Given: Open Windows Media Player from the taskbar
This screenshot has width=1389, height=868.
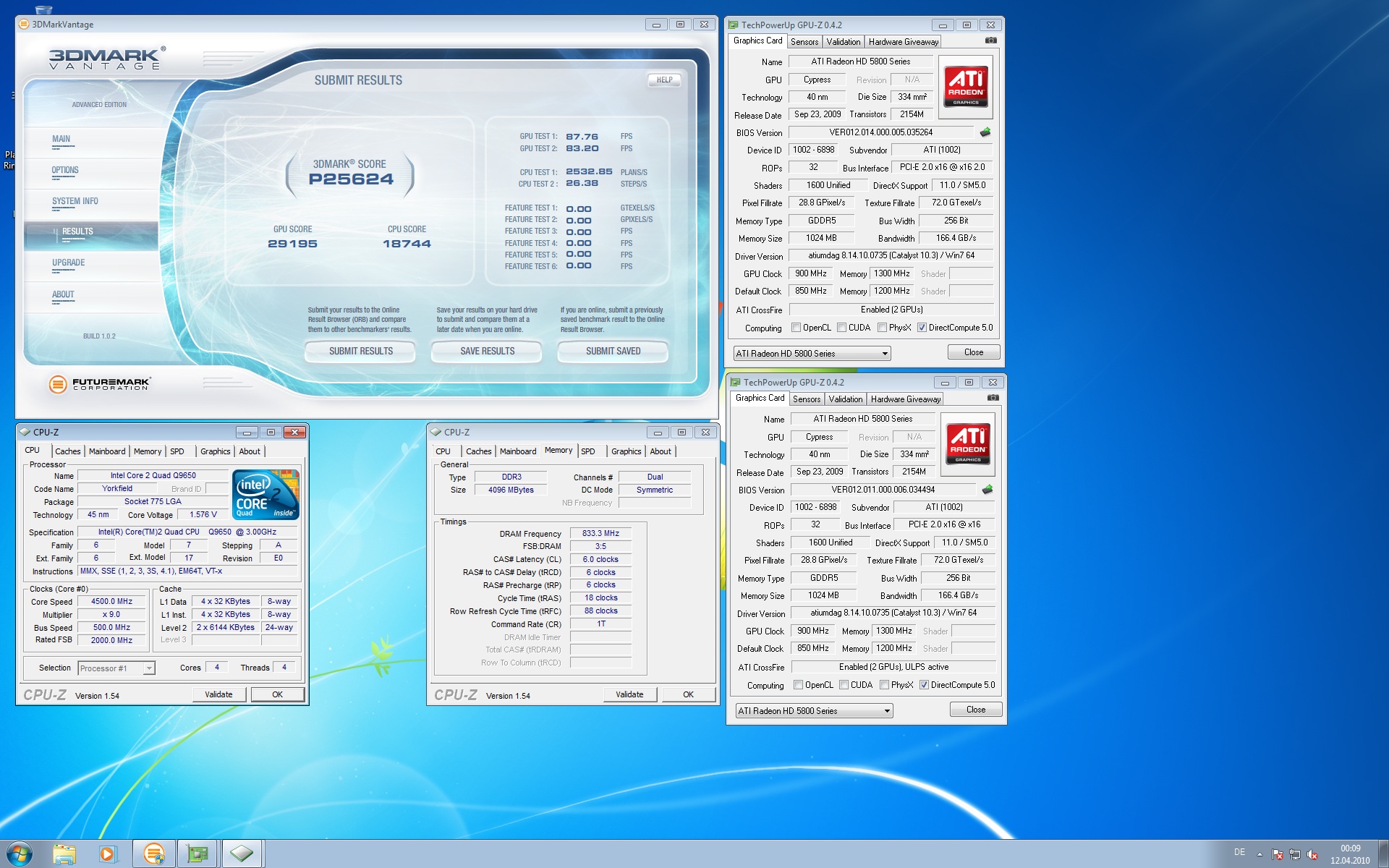Looking at the screenshot, I should [107, 854].
